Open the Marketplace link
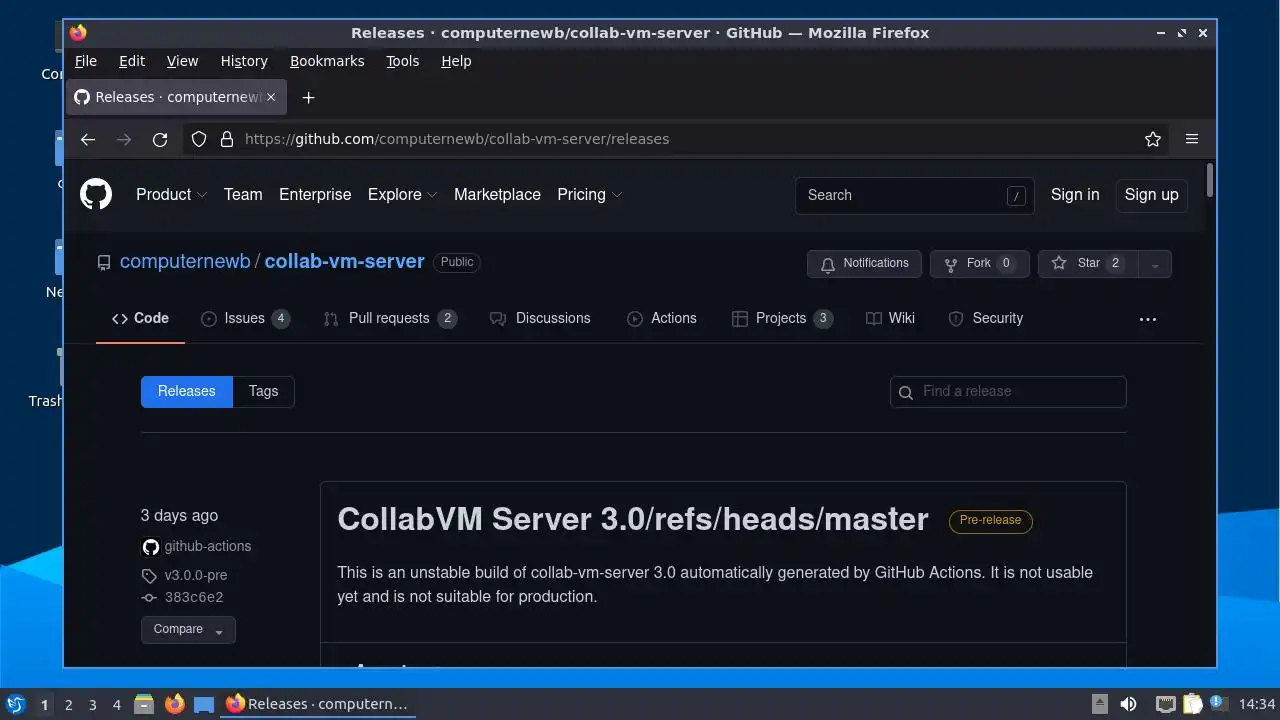This screenshot has height=720, width=1280. click(497, 194)
